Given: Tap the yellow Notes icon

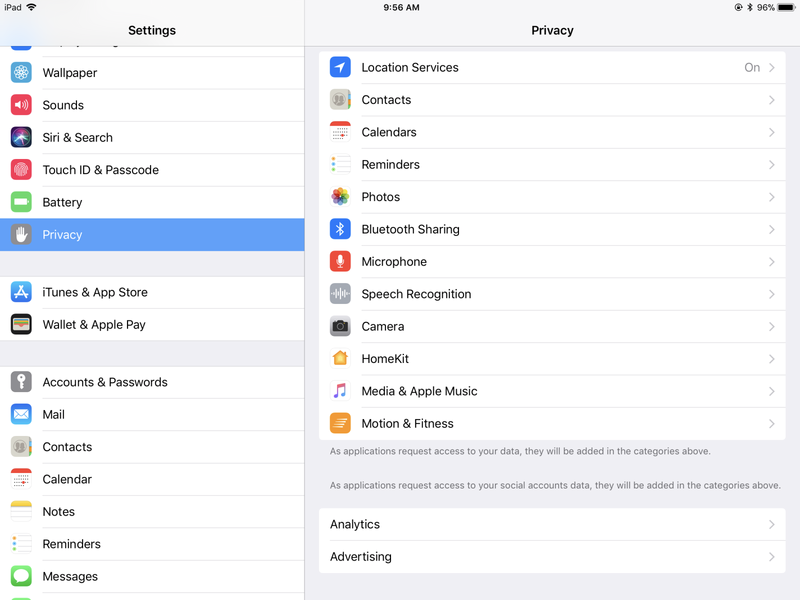Looking at the screenshot, I should coord(21,512).
